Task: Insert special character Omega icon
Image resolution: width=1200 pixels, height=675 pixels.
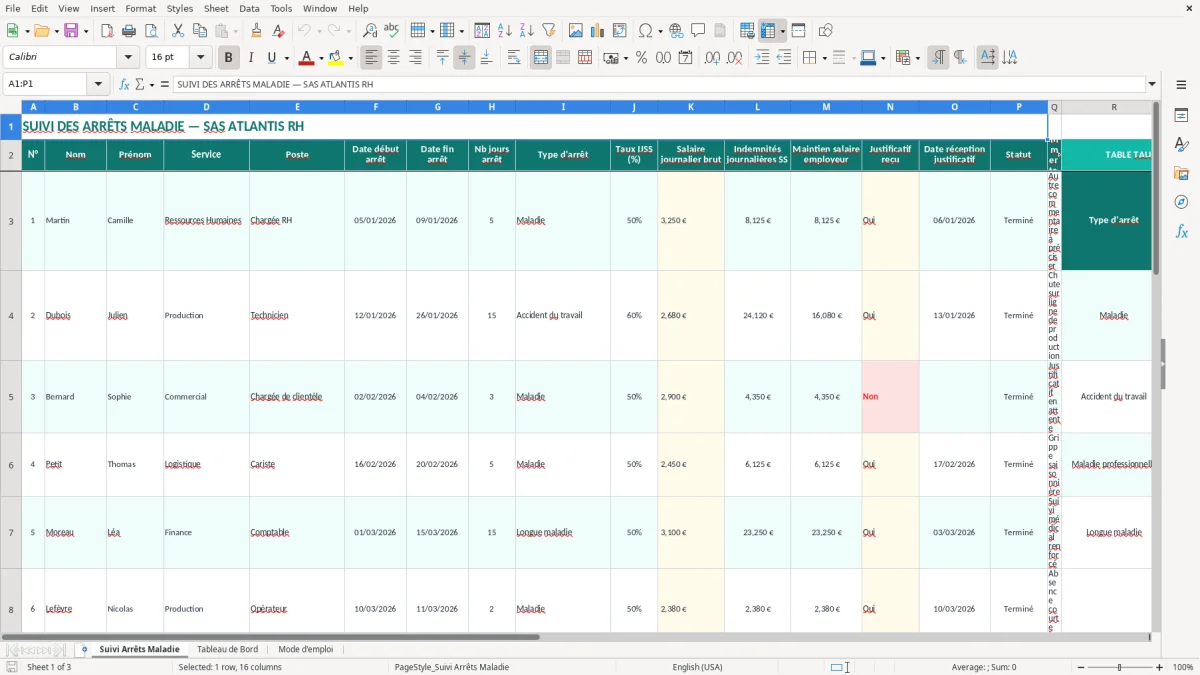Action: coord(645,31)
